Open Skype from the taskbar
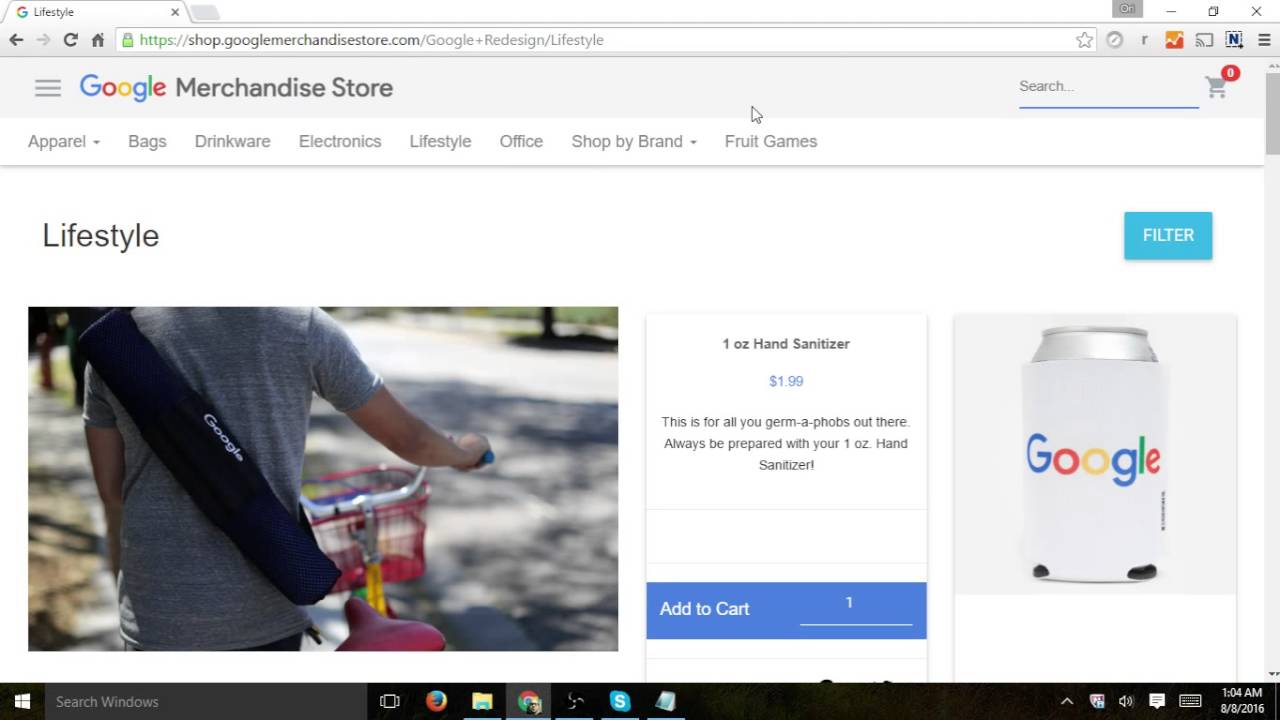The image size is (1280, 720). coord(620,701)
